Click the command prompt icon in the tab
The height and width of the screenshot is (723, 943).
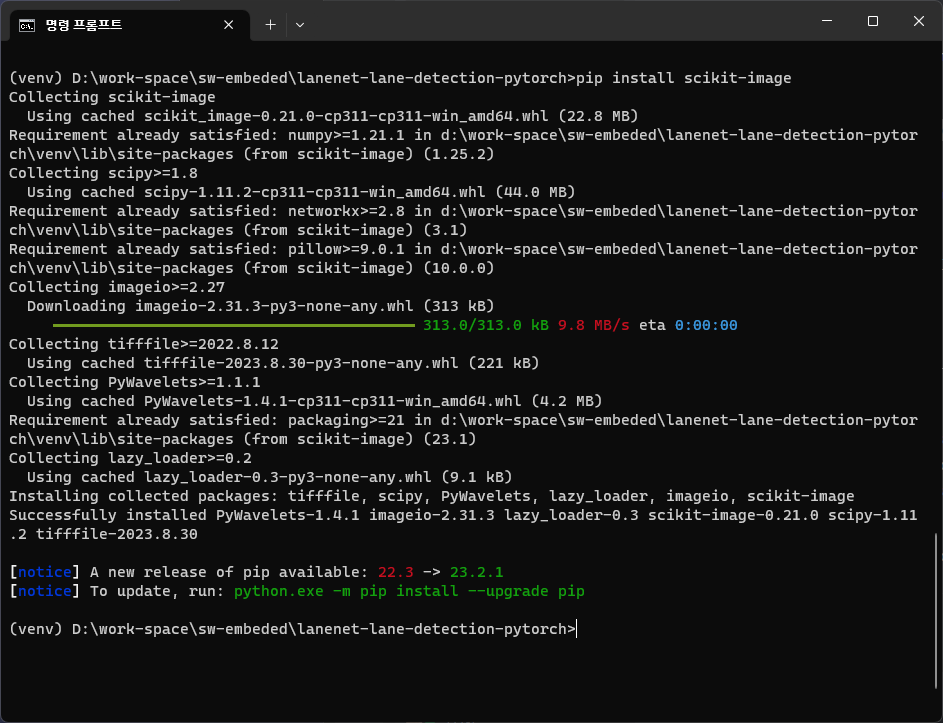(x=26, y=25)
